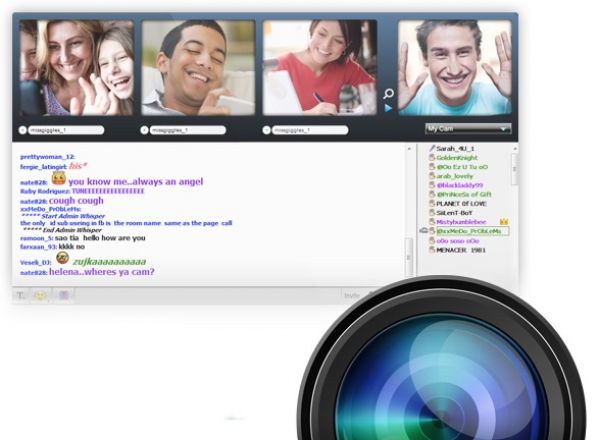Click username farxaan_93 in chat
600x440 pixels.
pyautogui.click(x=39, y=247)
